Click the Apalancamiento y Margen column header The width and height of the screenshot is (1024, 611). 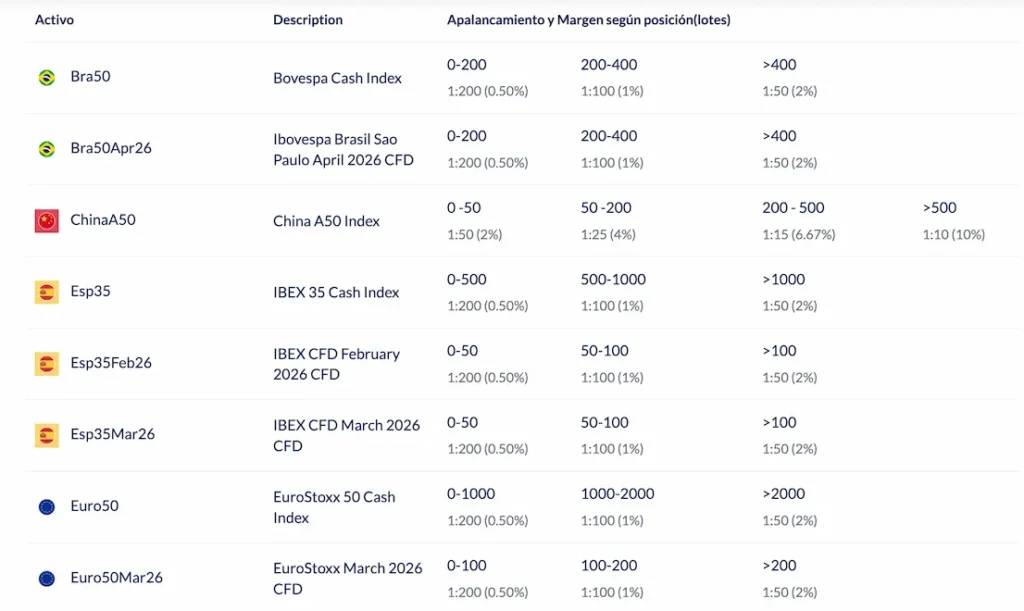[x=588, y=20]
